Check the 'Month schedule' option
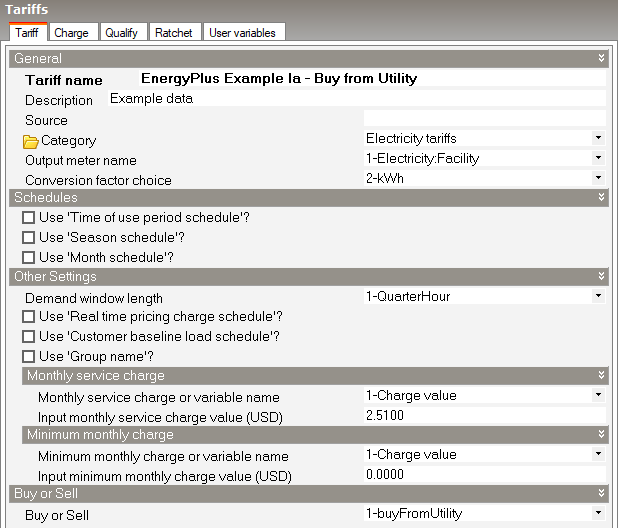 pyautogui.click(x=28, y=257)
